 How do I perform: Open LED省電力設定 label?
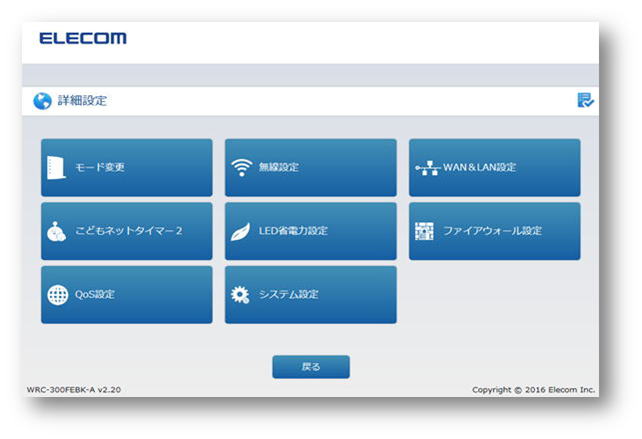pos(293,231)
